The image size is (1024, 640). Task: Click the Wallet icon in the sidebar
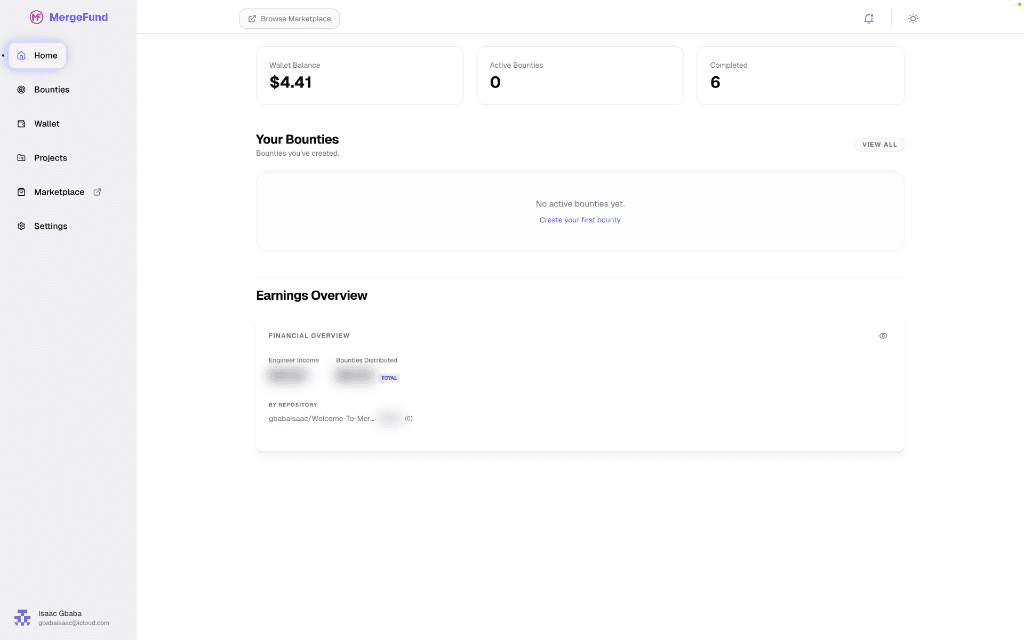tap(21, 123)
